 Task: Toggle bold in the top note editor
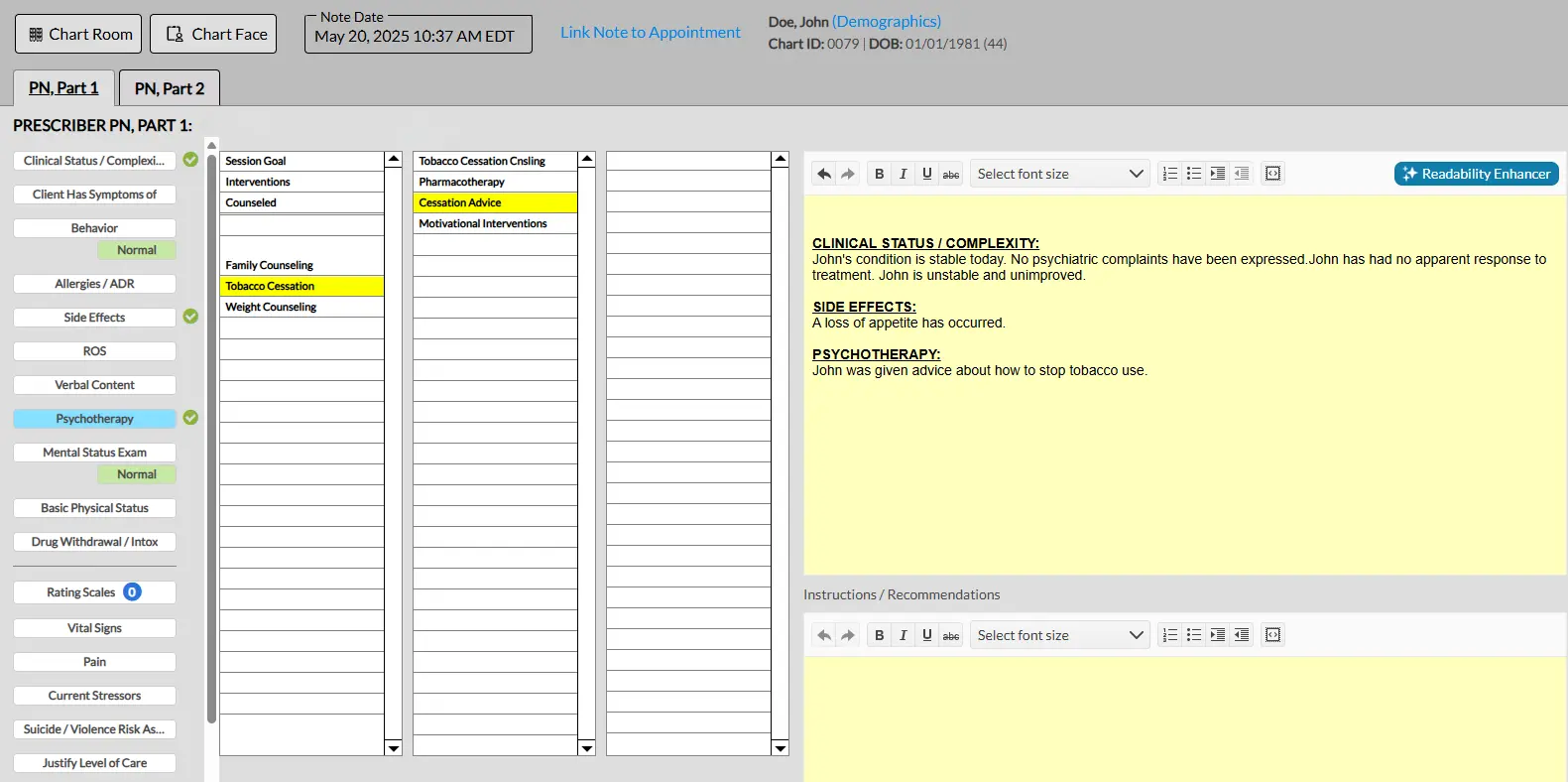(880, 174)
